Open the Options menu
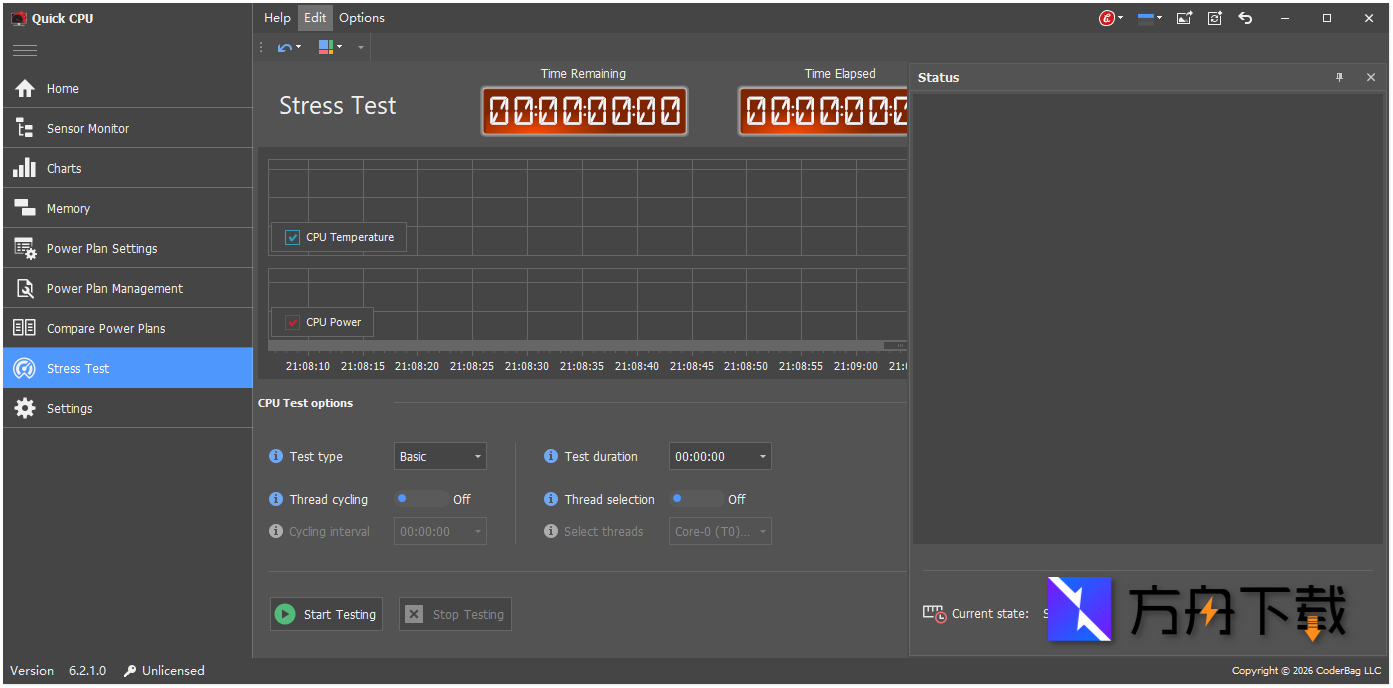This screenshot has width=1393, height=688. [361, 17]
